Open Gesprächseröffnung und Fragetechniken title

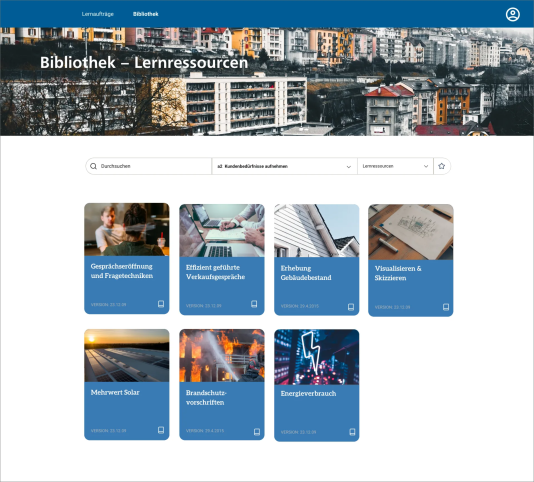coord(122,271)
